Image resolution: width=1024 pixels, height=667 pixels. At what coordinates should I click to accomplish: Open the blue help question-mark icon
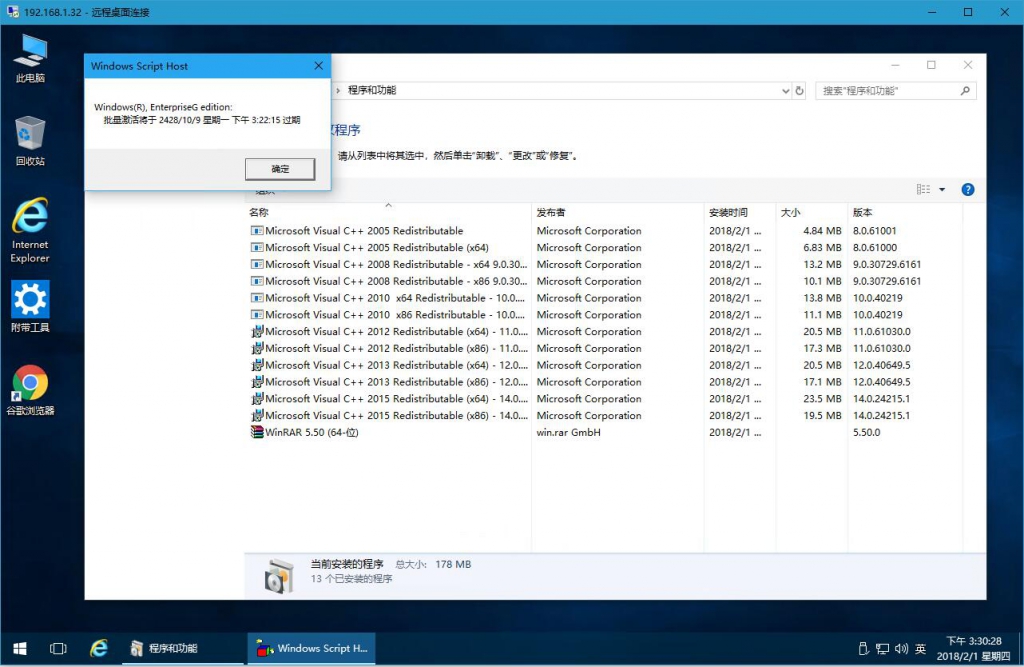pos(968,189)
